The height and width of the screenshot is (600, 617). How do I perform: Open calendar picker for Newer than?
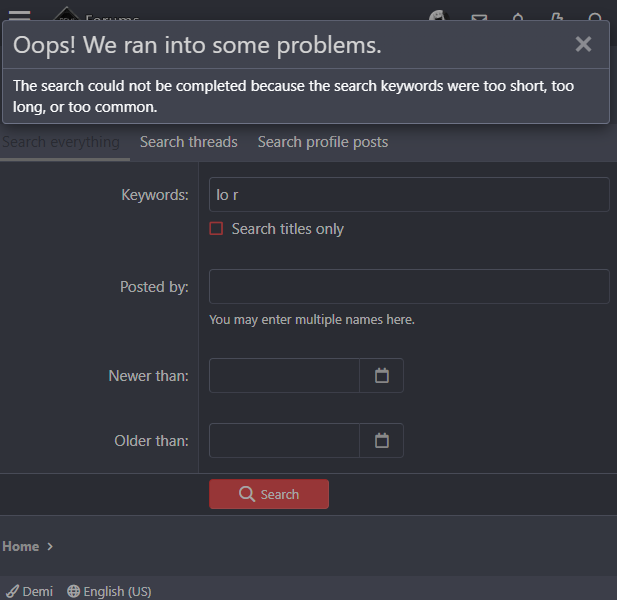pyautogui.click(x=381, y=376)
